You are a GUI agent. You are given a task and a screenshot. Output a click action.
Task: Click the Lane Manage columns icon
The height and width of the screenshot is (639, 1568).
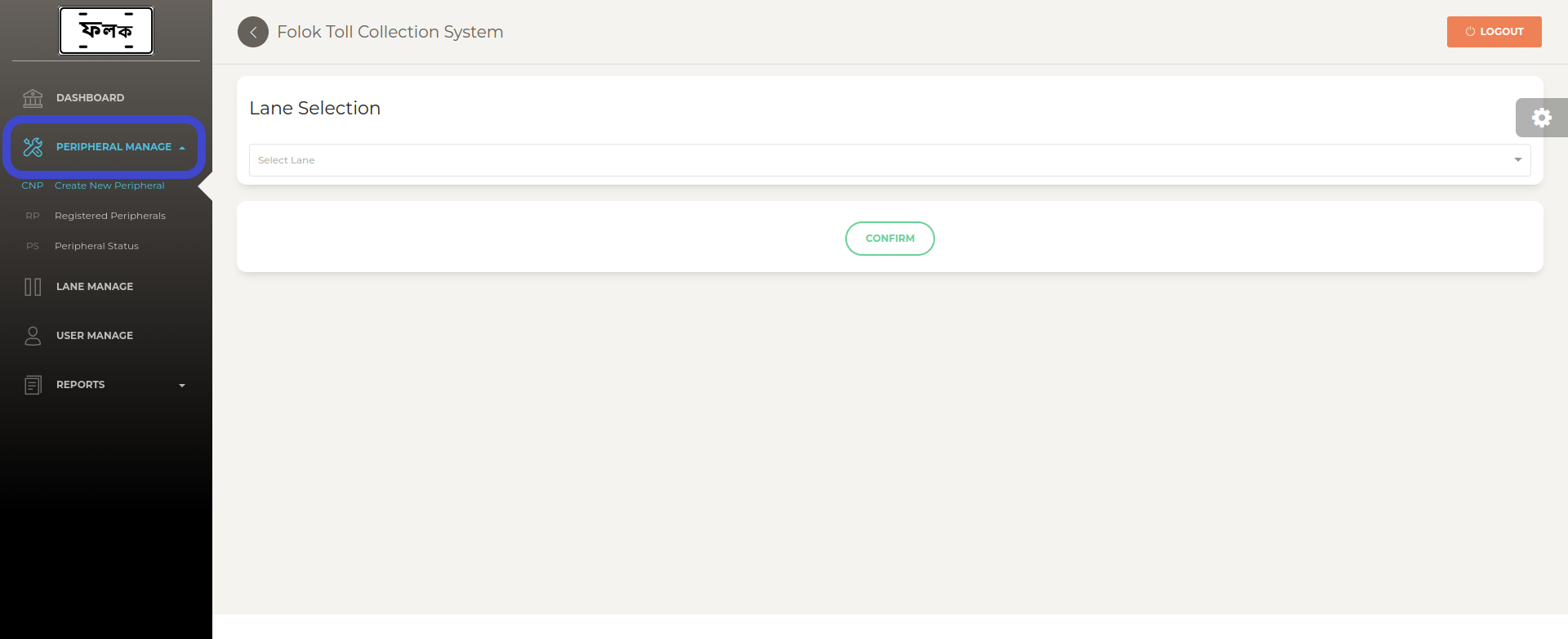(x=33, y=287)
